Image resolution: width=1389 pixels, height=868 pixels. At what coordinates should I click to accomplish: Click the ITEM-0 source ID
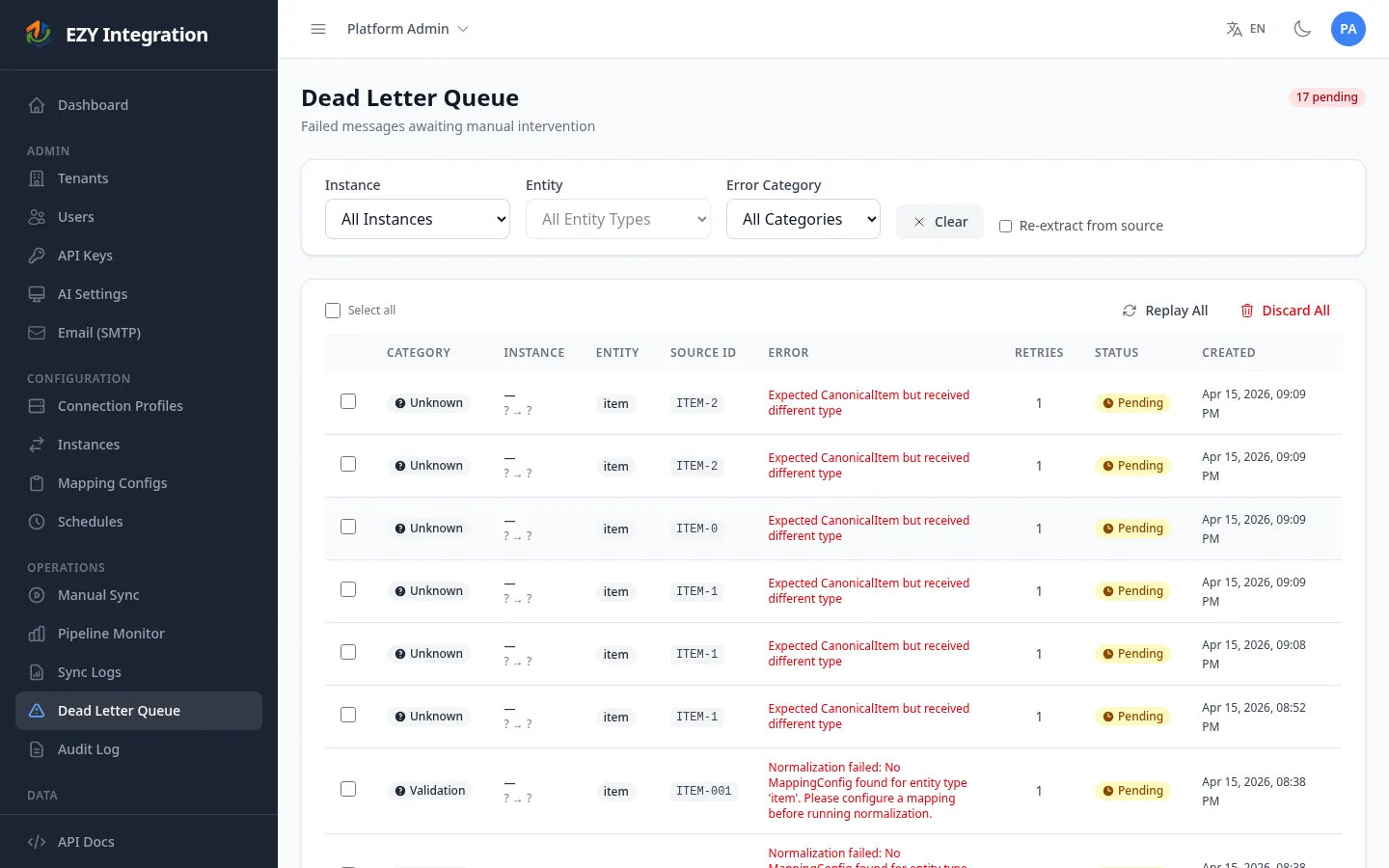coord(696,529)
